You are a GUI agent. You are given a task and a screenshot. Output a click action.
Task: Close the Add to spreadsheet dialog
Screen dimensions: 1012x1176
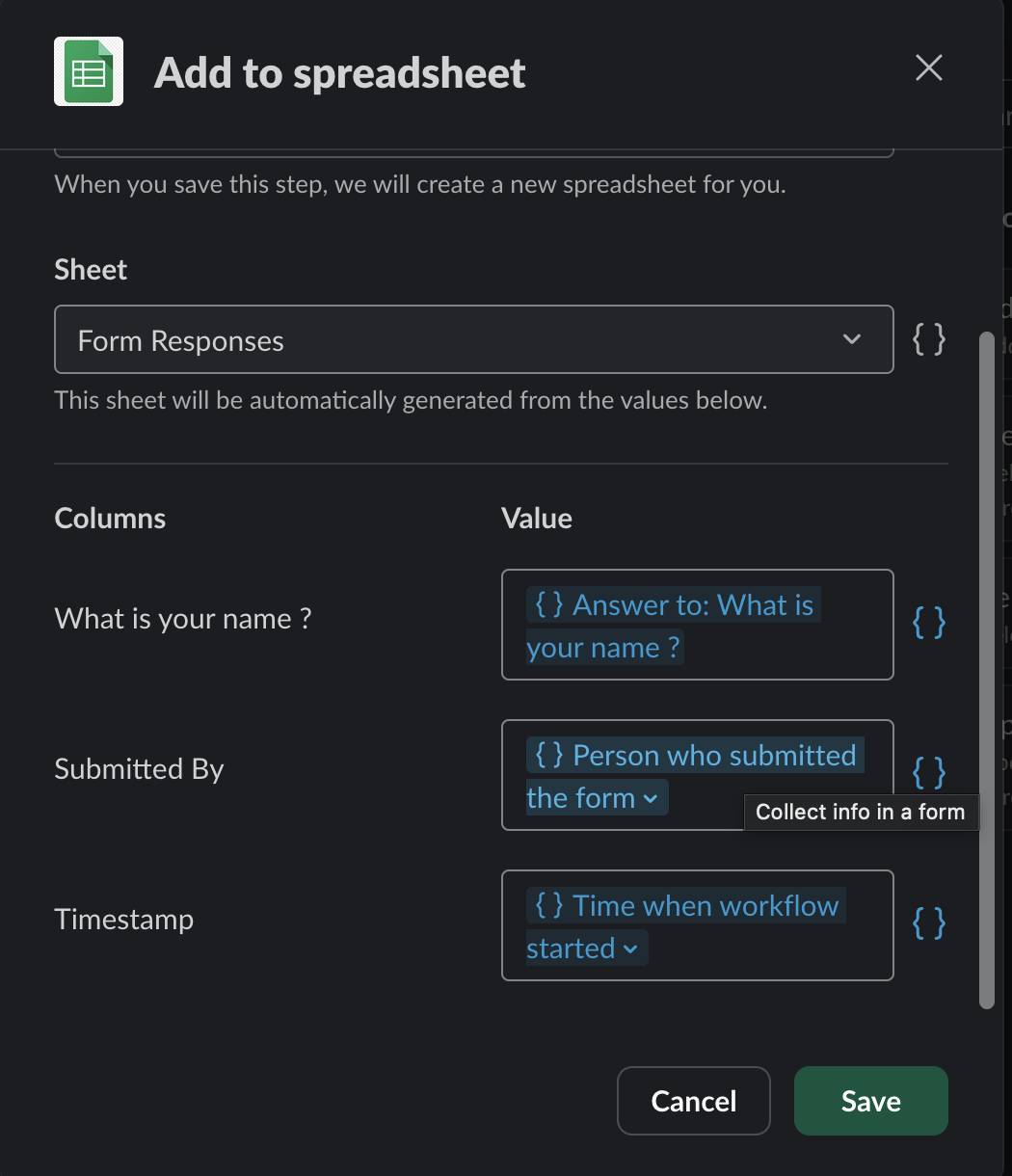coord(928,67)
